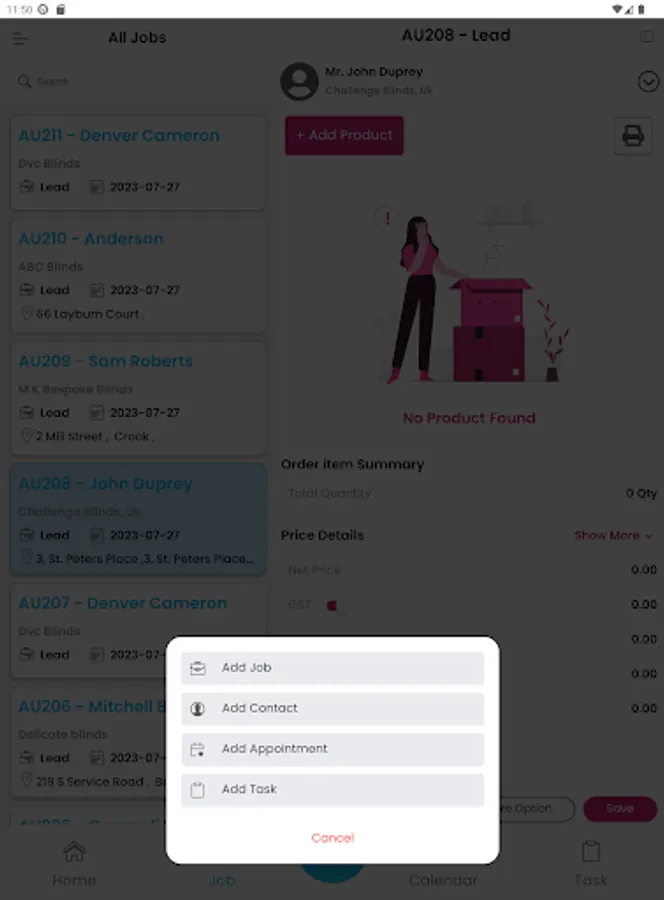Click the Search field in All Jobs

click(138, 82)
